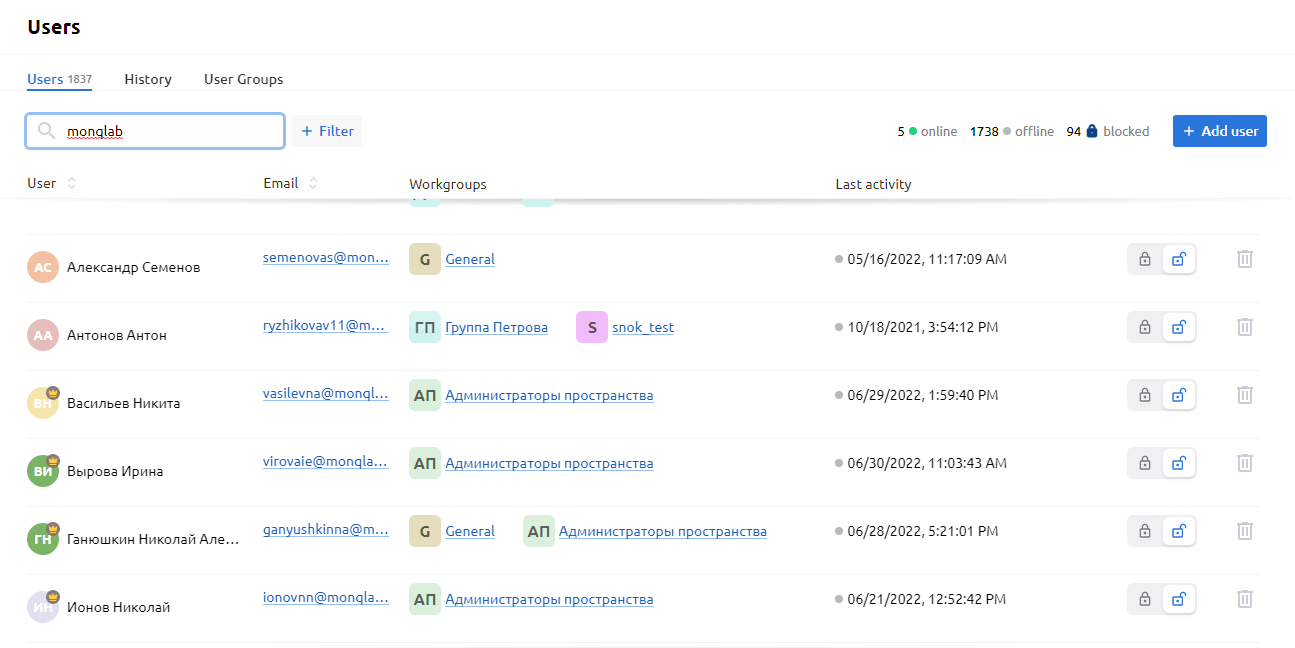
Task: Block Александр Семенов with closed lock toggle
Action: tap(1145, 259)
